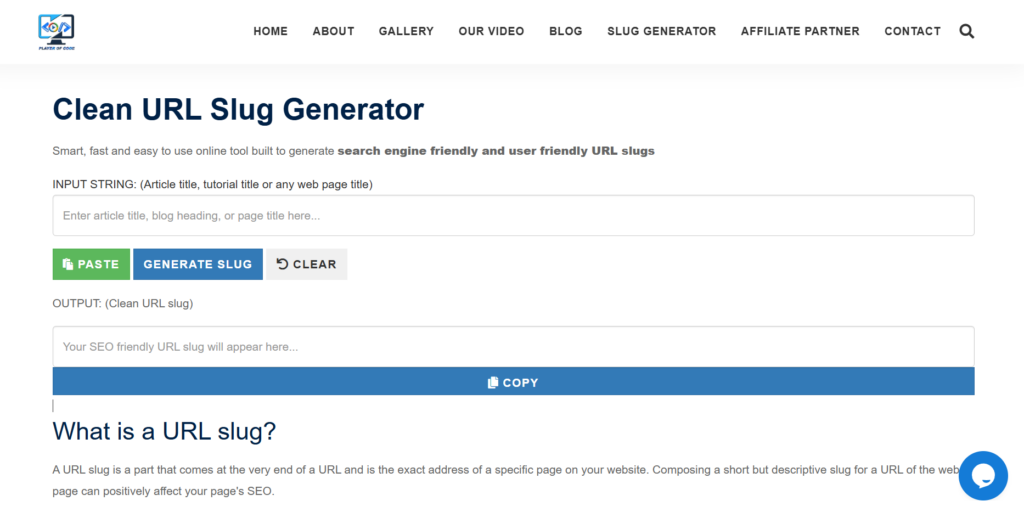This screenshot has width=1024, height=512.
Task: Click the green PASTE button
Action: (x=91, y=264)
